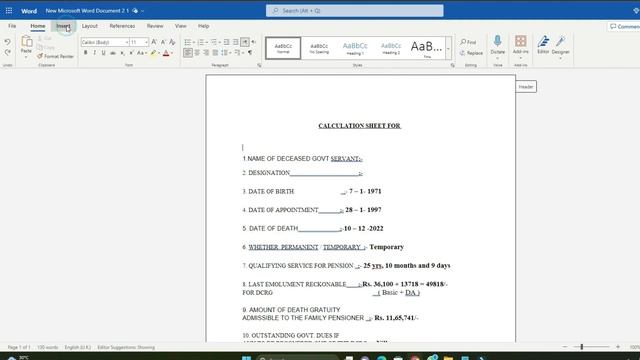Toggle Strikethrough formatting
The height and width of the screenshot is (360, 640).
113,53
